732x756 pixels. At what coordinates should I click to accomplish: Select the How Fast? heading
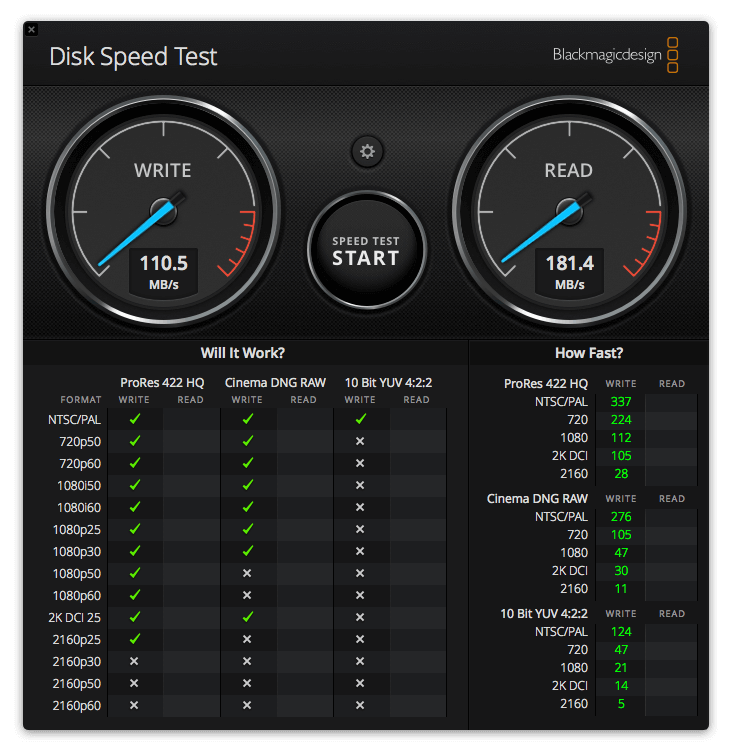[589, 353]
